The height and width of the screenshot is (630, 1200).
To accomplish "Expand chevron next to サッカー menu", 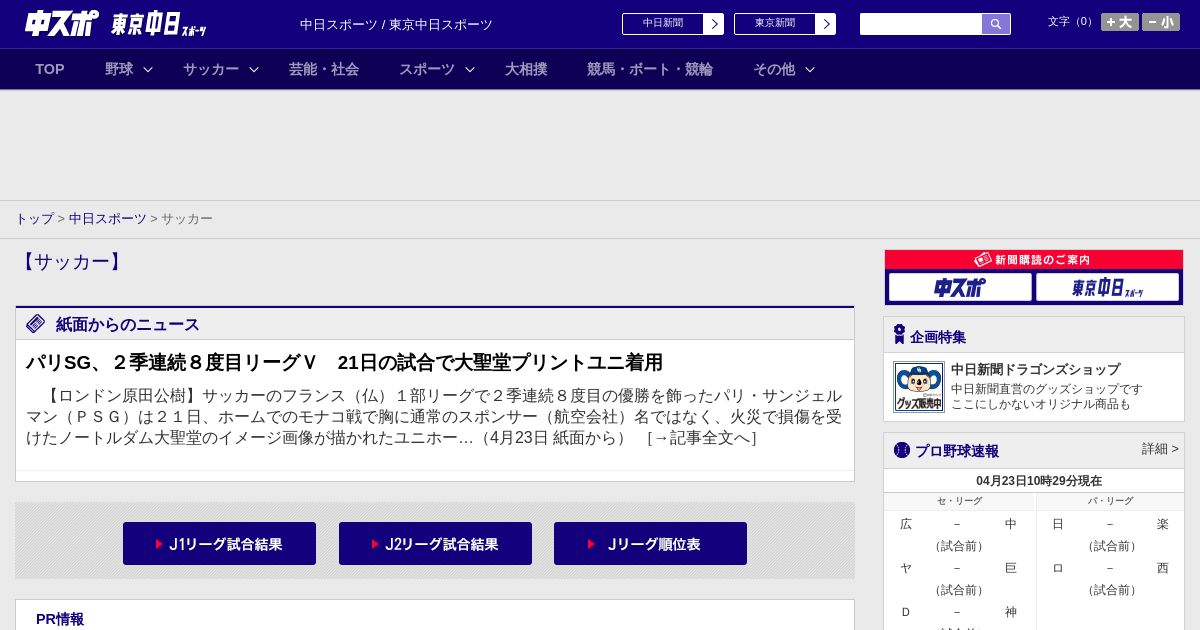I will tap(254, 69).
